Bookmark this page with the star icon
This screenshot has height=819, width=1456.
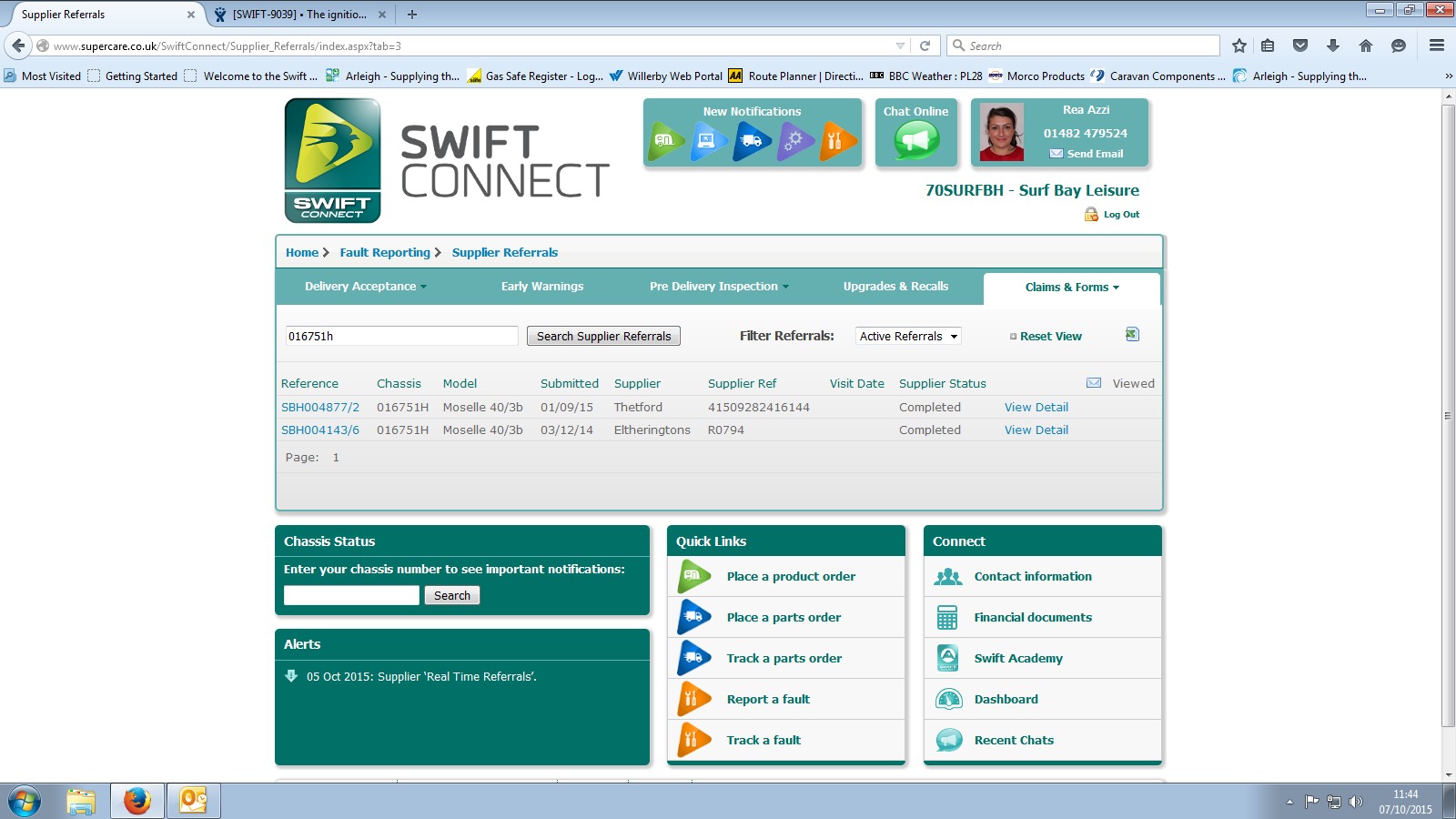click(x=1239, y=45)
